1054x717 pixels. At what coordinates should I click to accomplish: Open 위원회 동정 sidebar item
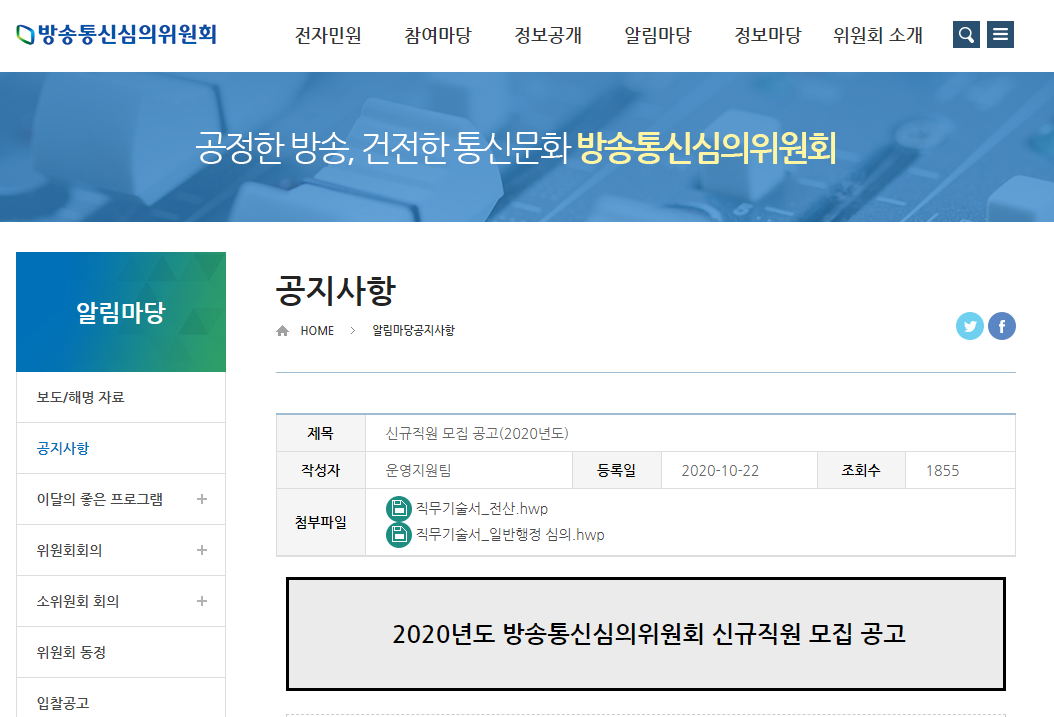click(121, 652)
